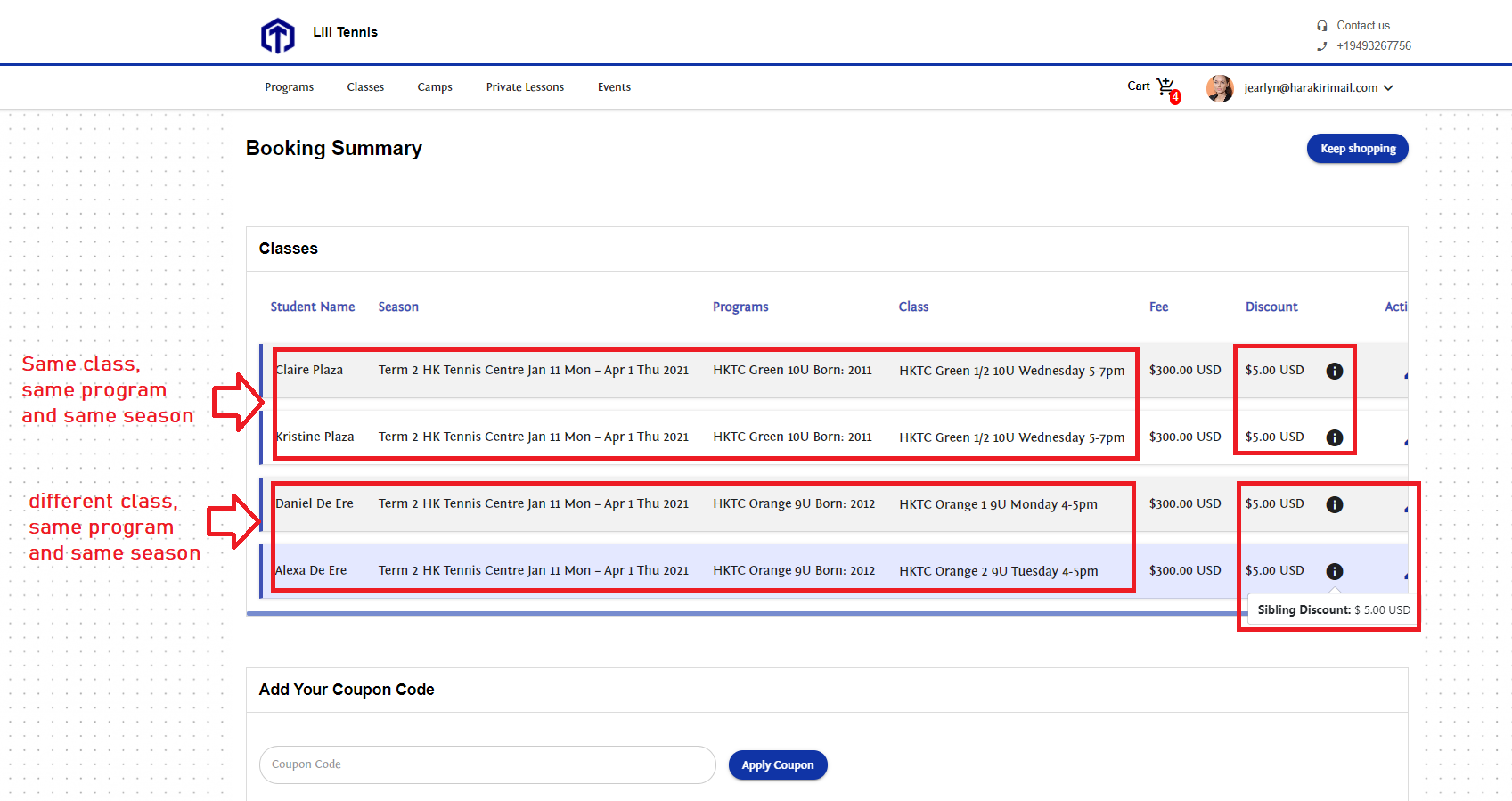Select the Daniel De Ere student name
The width and height of the screenshot is (1512, 801).
pyautogui.click(x=315, y=503)
